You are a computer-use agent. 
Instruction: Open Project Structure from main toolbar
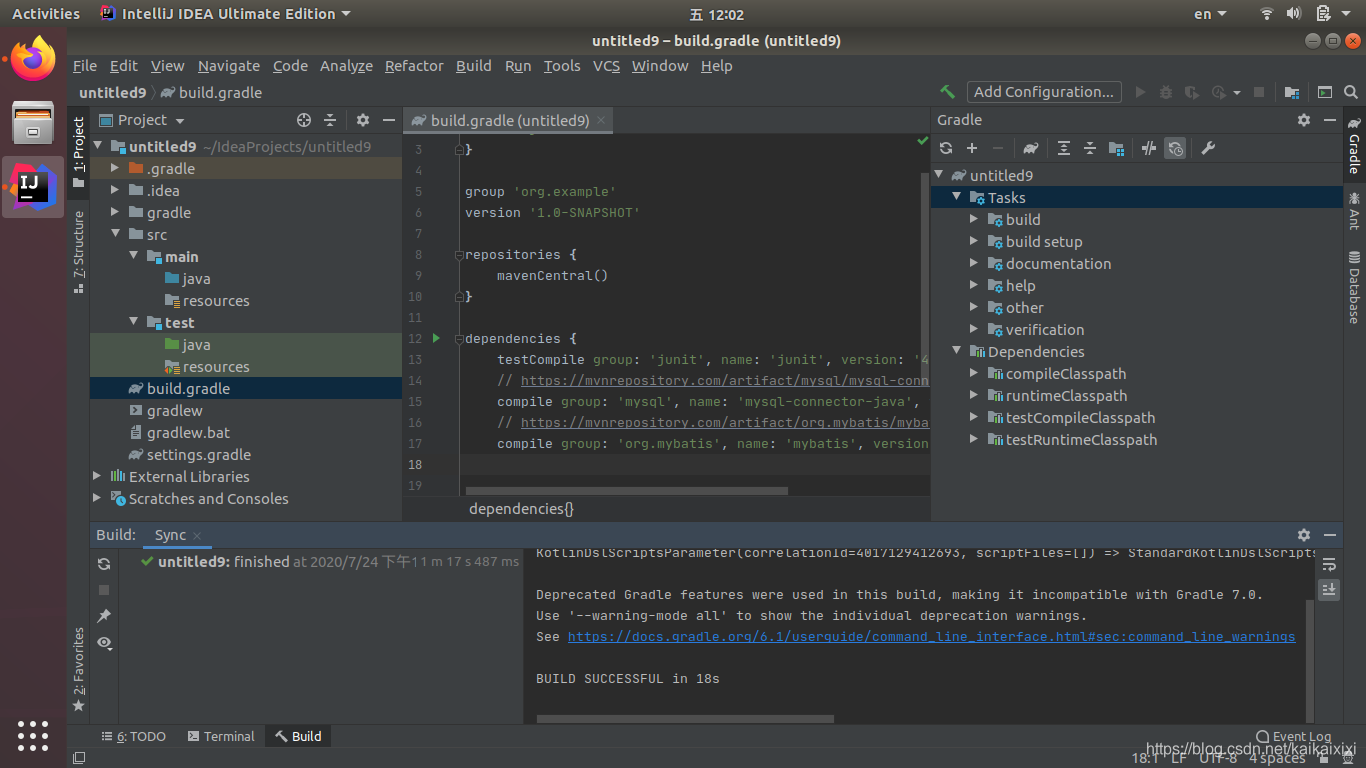pyautogui.click(x=1292, y=92)
